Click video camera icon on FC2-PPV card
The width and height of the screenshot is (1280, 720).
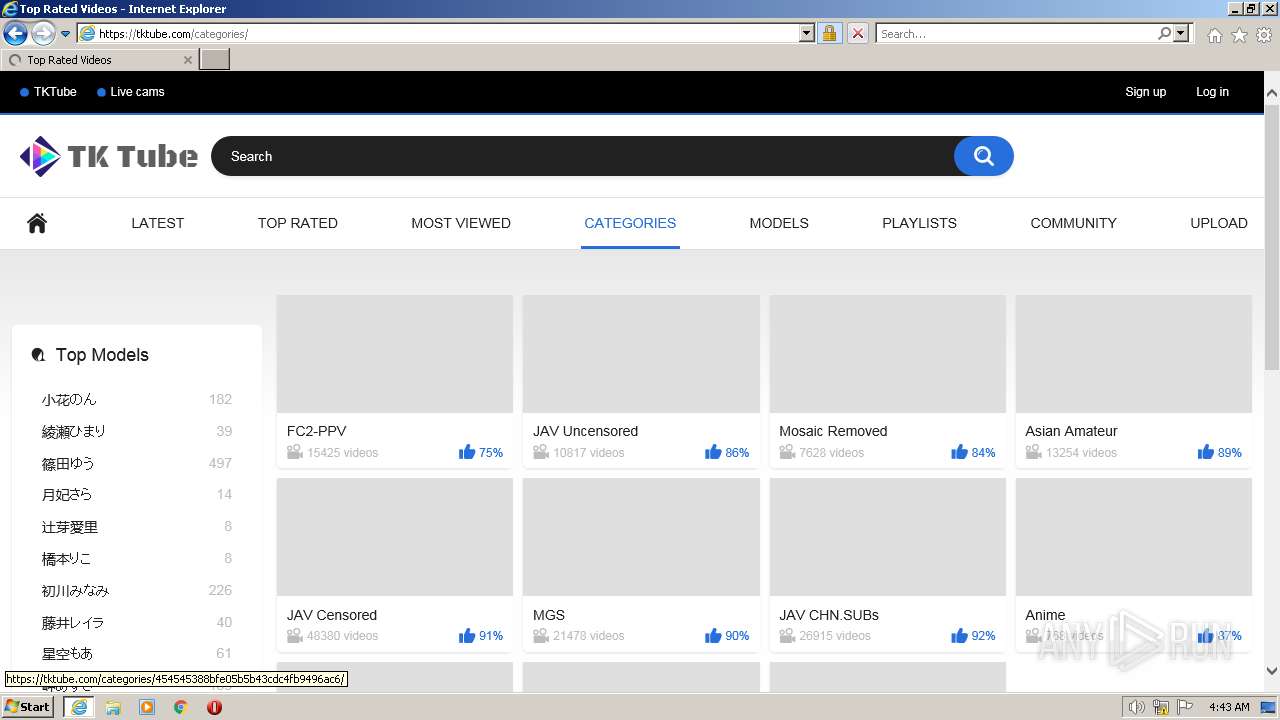tap(295, 452)
